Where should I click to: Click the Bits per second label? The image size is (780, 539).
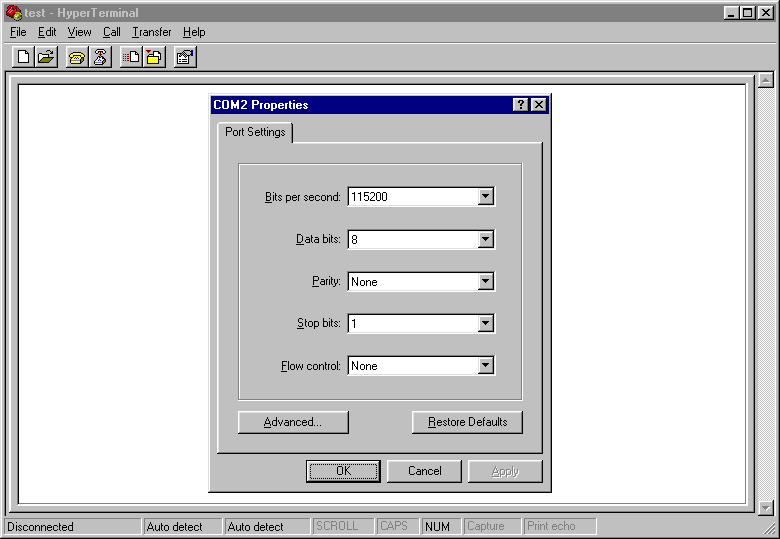click(302, 197)
